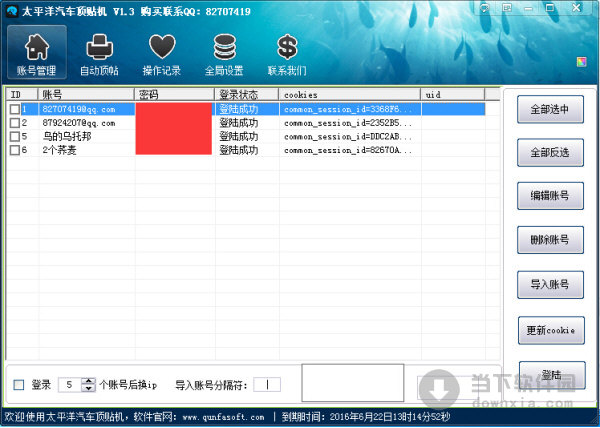Check the box for account ID 2
The width and height of the screenshot is (600, 428).
click(15, 123)
